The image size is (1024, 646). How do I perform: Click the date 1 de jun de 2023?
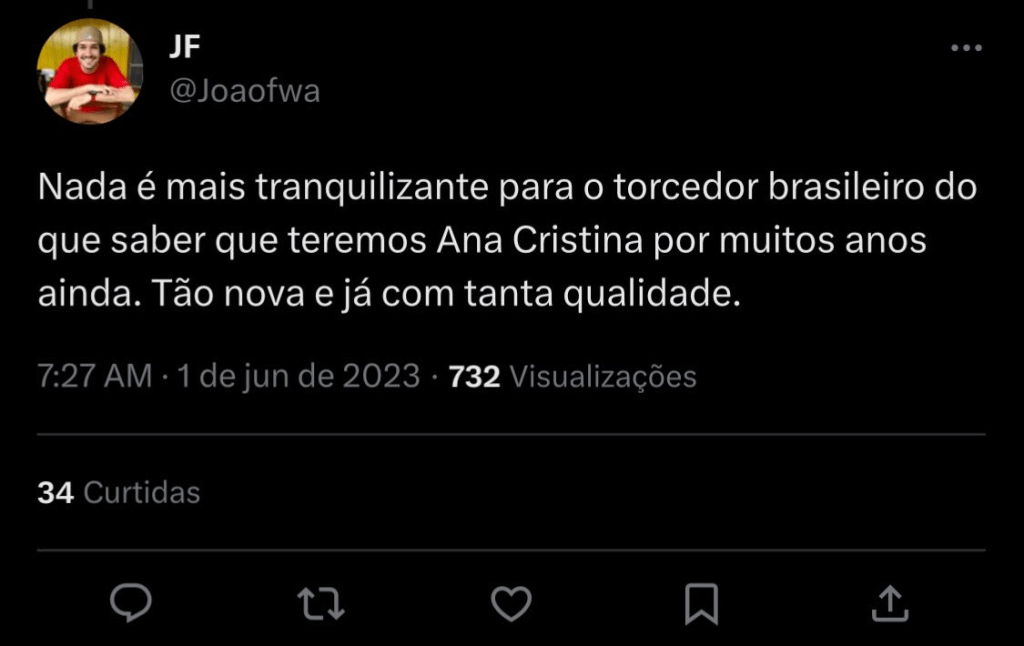click(x=298, y=377)
